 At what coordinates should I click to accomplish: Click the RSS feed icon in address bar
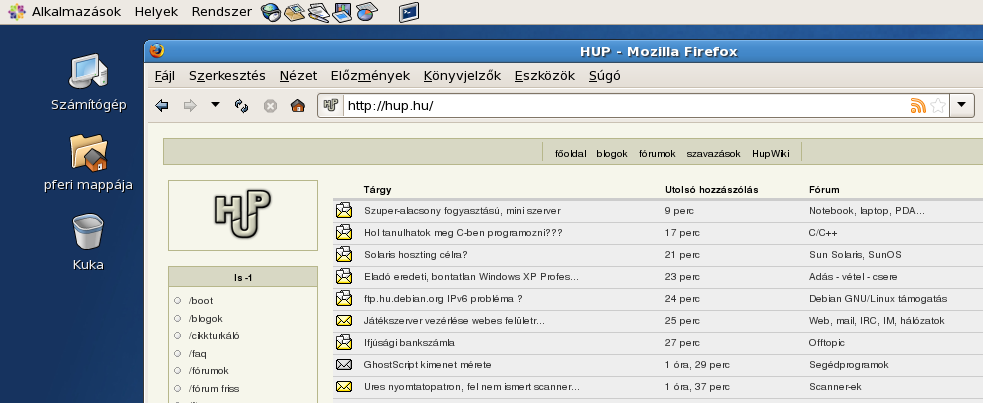pos(917,106)
